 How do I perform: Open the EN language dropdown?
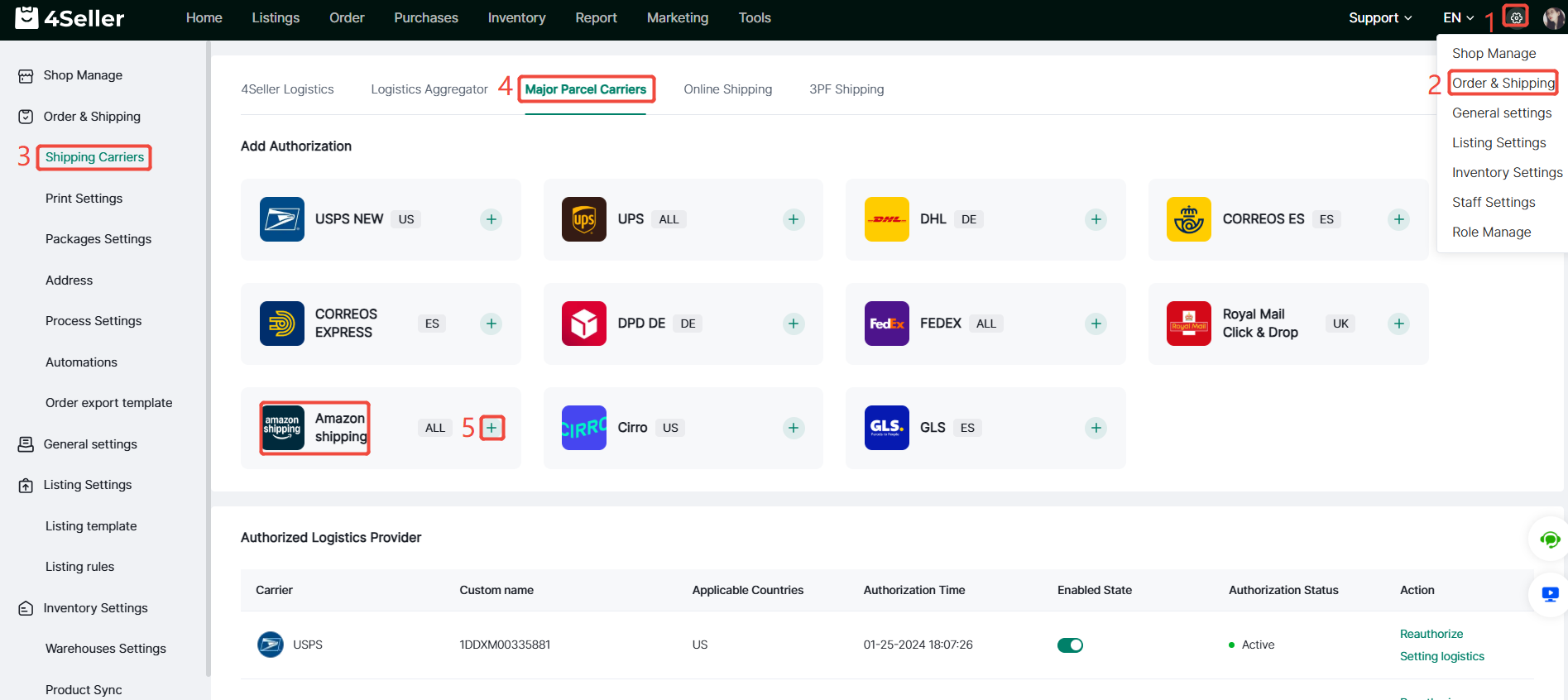tap(1459, 17)
